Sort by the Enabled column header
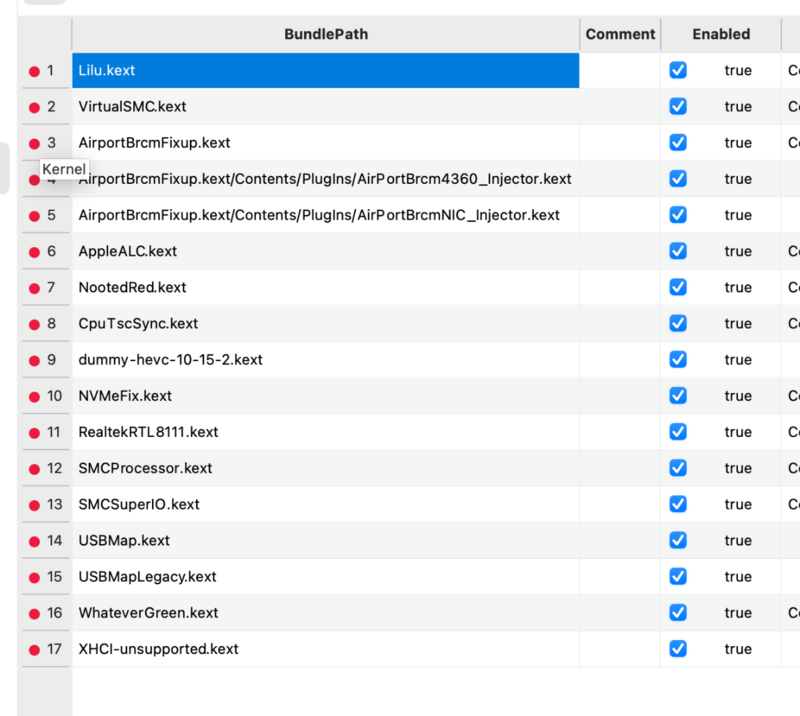The image size is (800, 716). [721, 33]
